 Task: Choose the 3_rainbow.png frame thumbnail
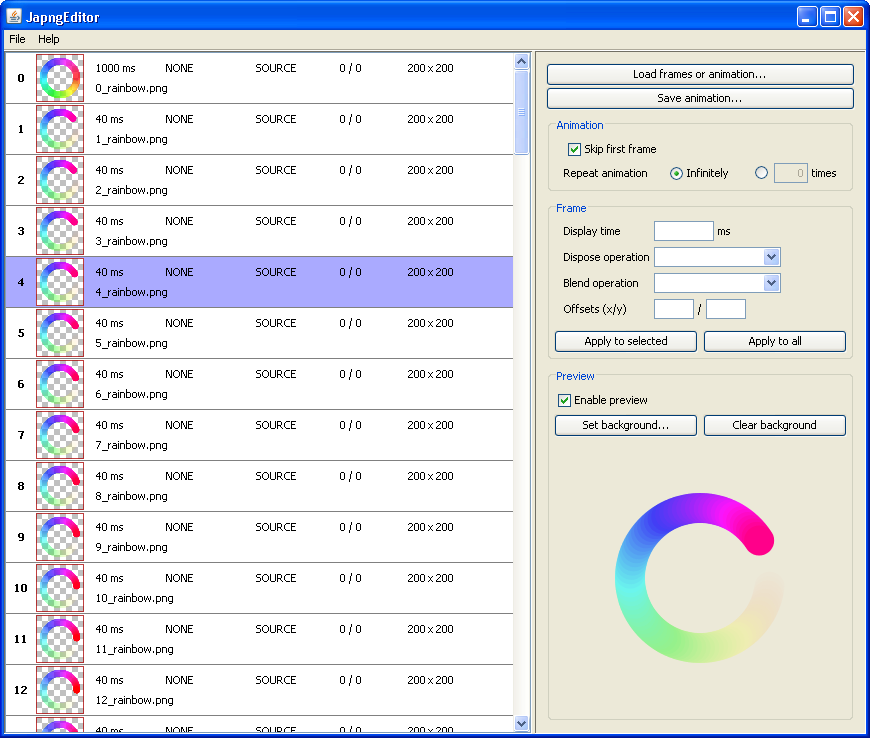pos(60,231)
